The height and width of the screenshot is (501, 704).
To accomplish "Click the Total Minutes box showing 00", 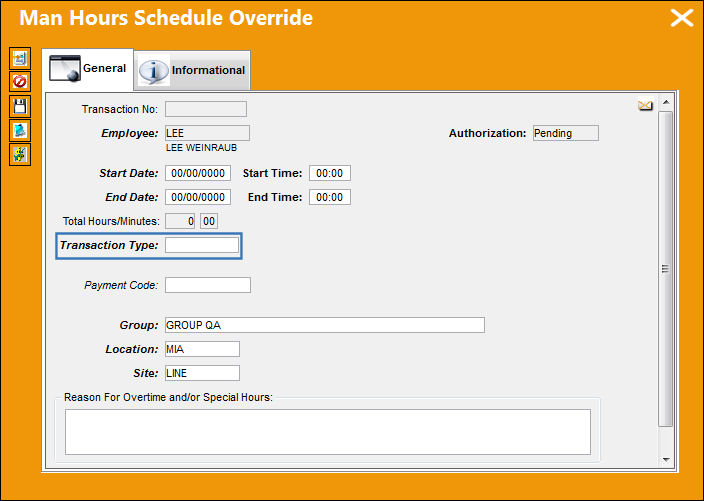I will (209, 221).
